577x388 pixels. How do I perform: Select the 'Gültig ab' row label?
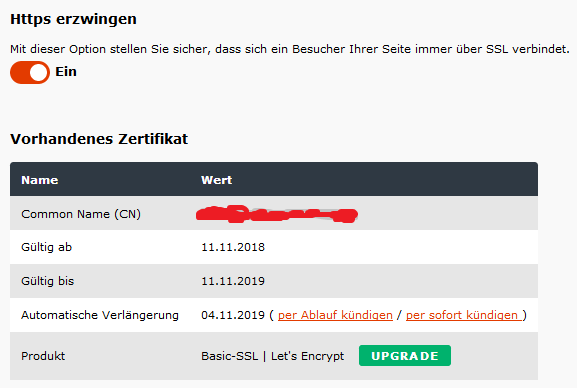click(x=46, y=247)
